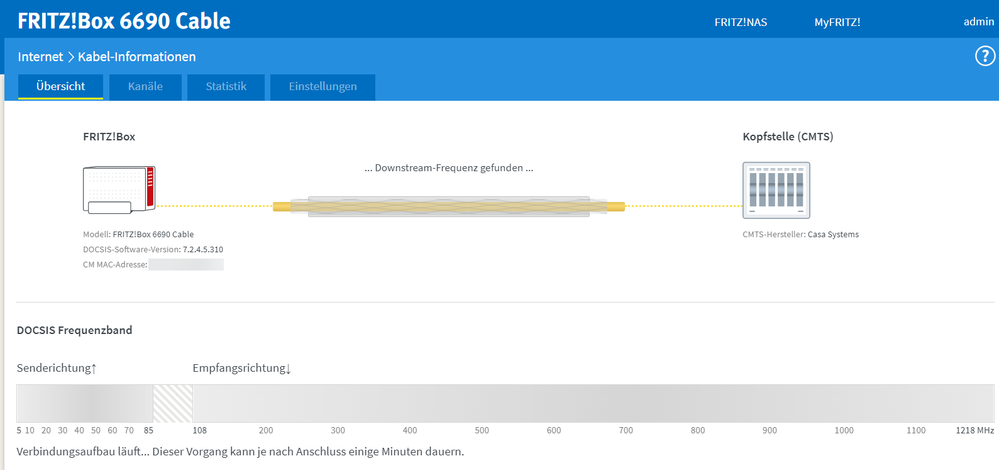Click the Senderichtung upstream frequency band
This screenshot has width=999, height=470.
(x=84, y=403)
